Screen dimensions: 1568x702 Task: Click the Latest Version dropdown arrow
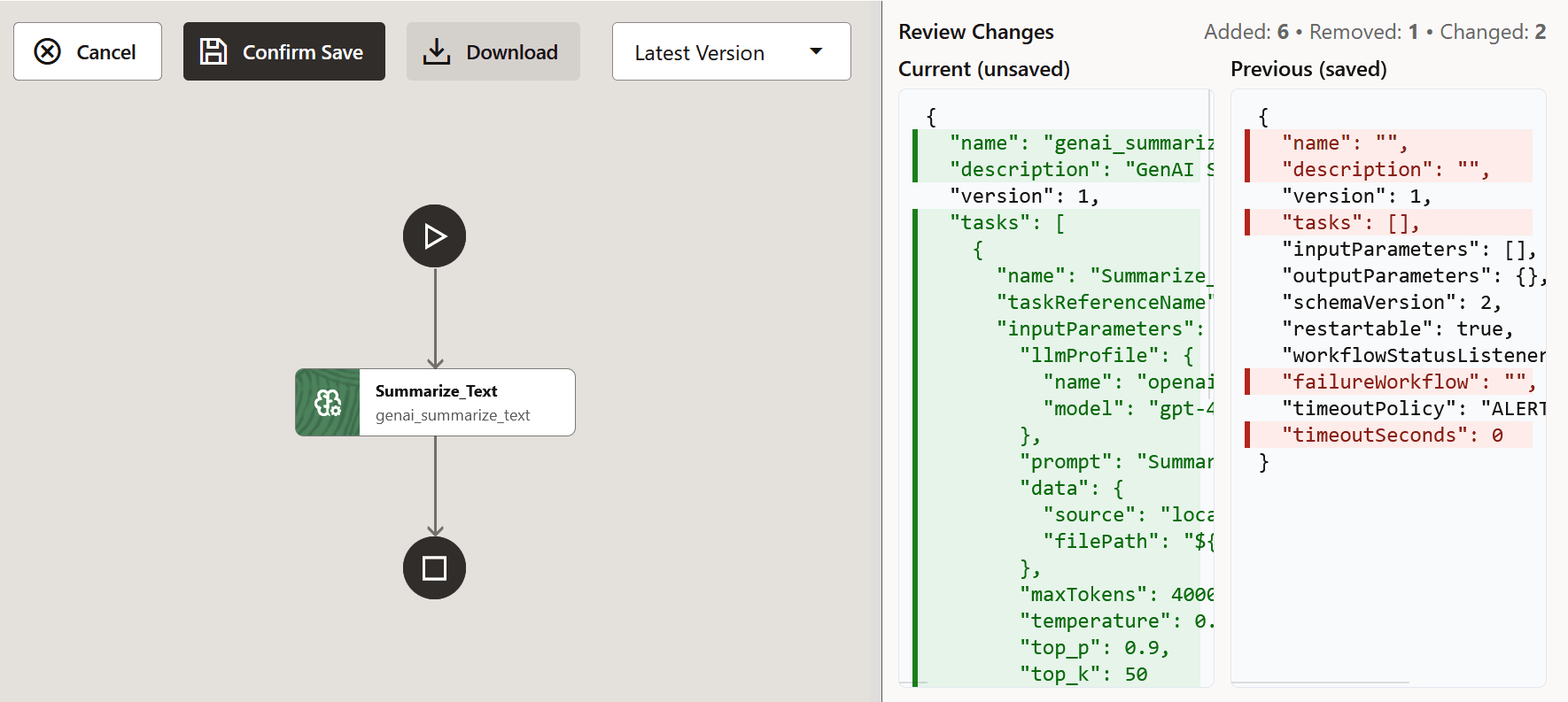[x=816, y=51]
